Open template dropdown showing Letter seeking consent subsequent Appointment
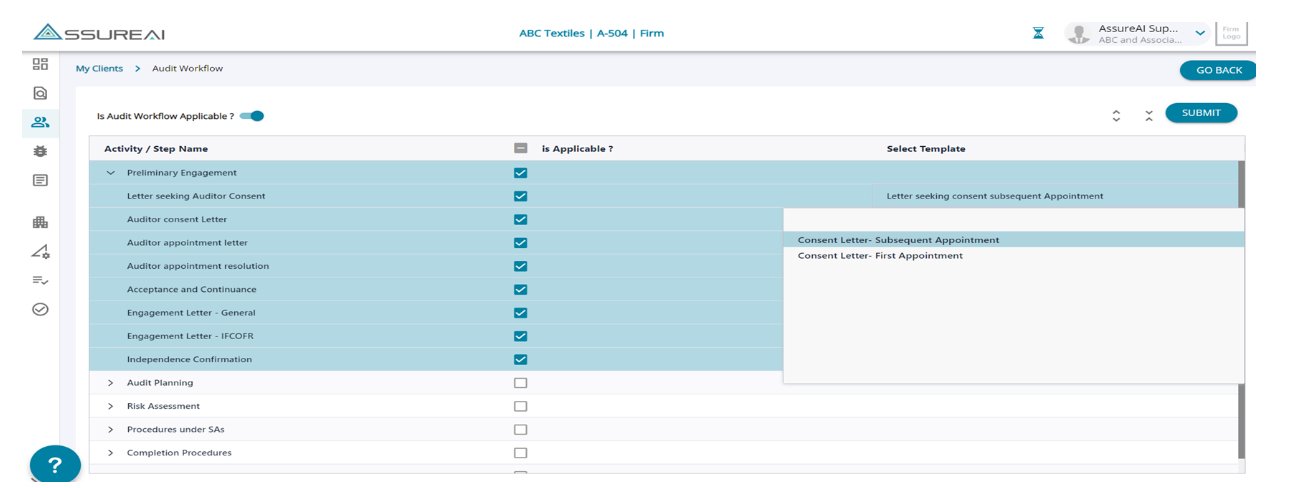 [1055, 196]
